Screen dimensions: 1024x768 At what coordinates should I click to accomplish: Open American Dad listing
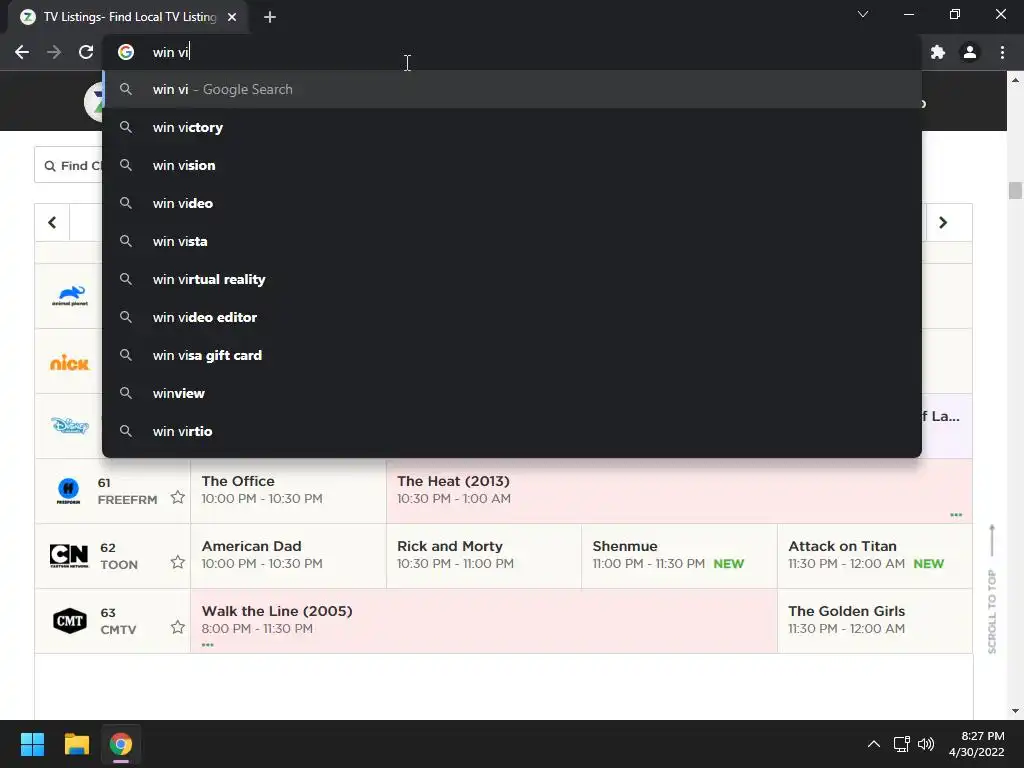click(x=288, y=556)
